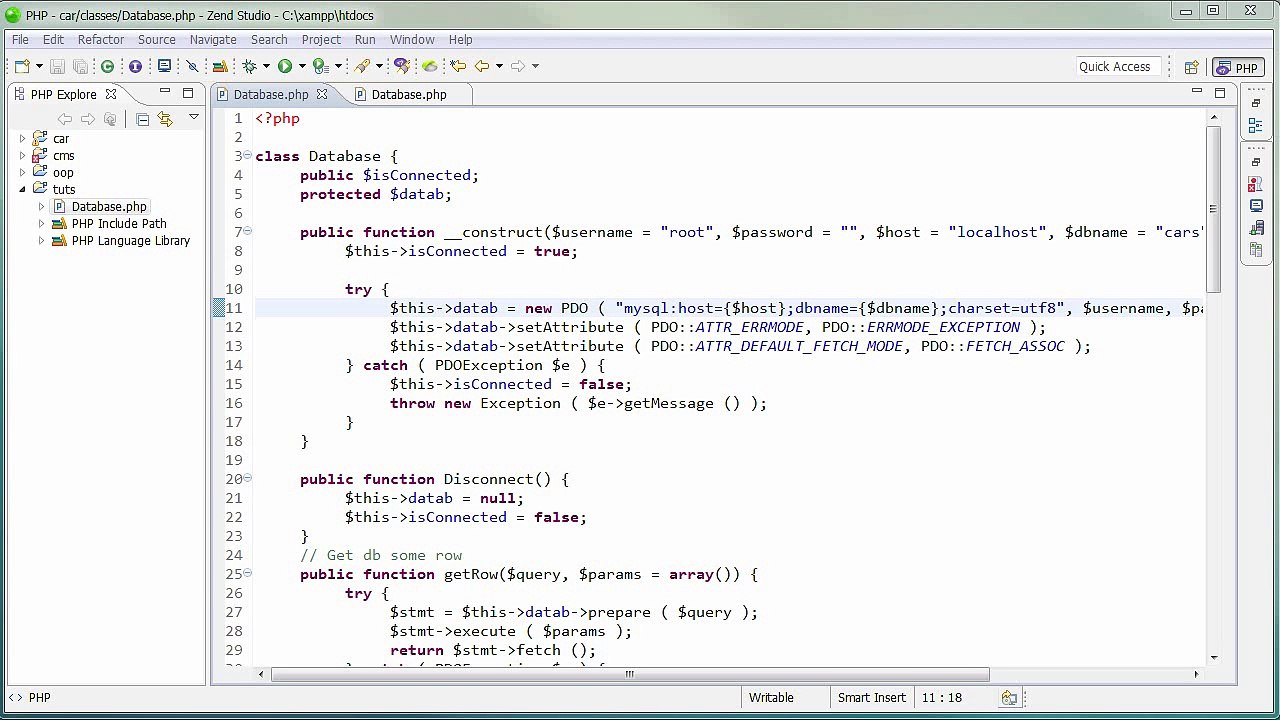Maximize the editor area
Viewport: 1280px width, 720px height.
[1220, 93]
